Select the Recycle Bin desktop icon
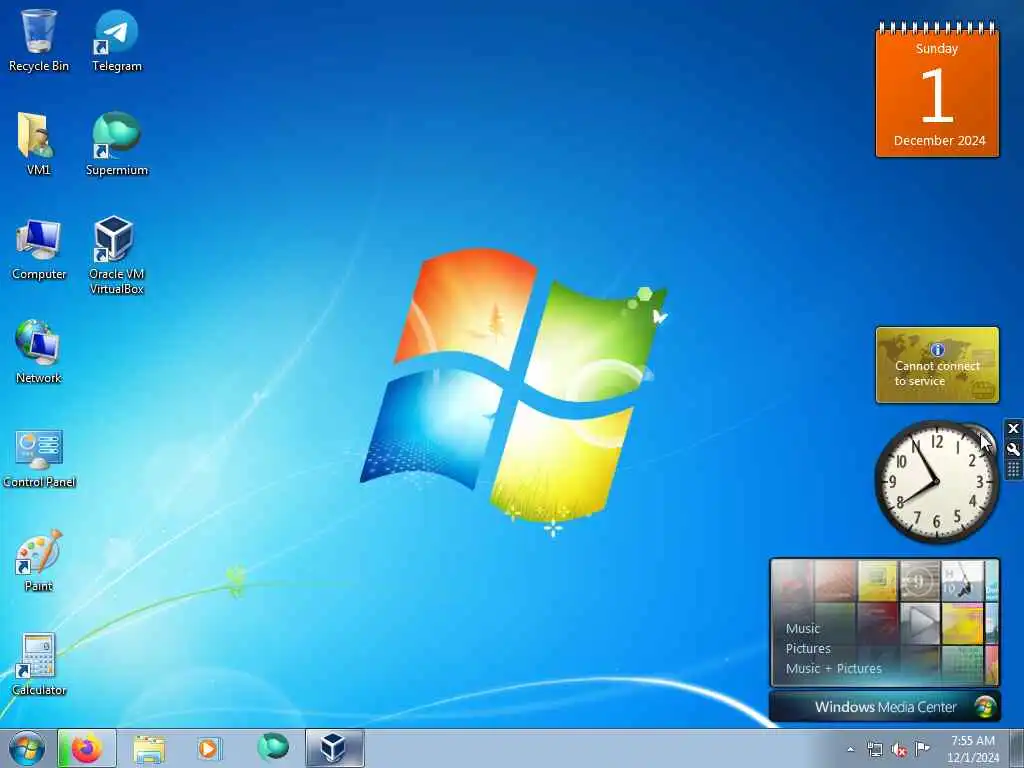This screenshot has width=1024, height=768. [x=39, y=40]
